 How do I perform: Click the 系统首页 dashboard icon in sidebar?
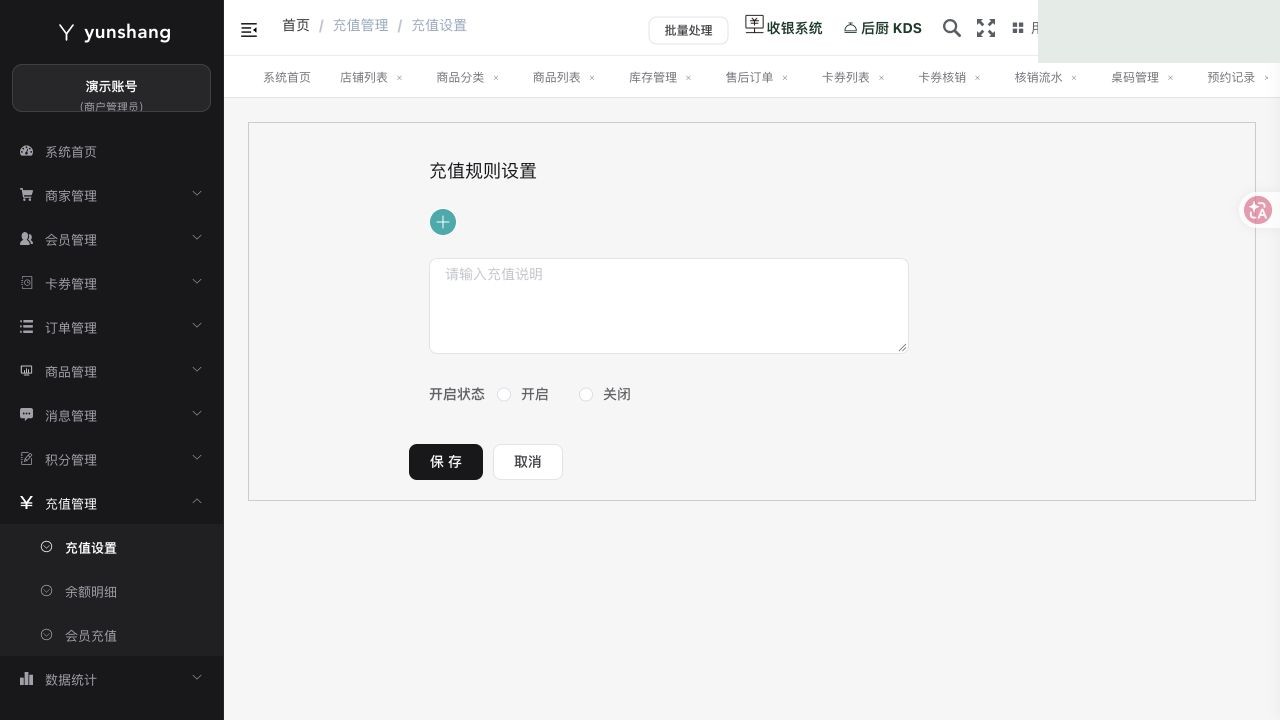pyautogui.click(x=27, y=151)
